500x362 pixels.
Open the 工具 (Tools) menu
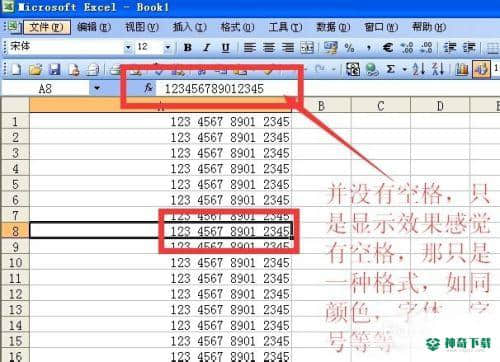(x=285, y=27)
